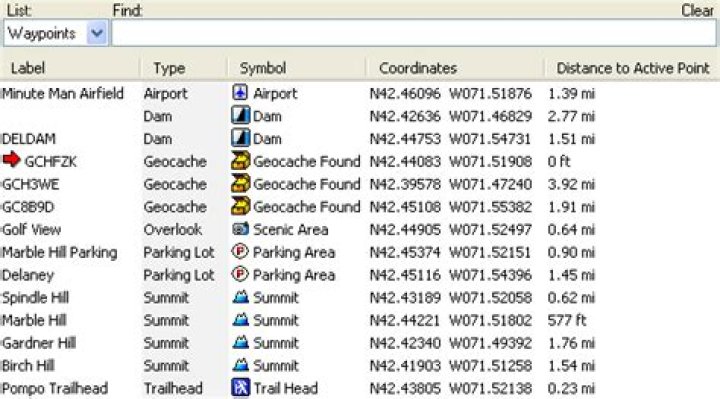Open the Waypoints list dropdown arrow
Screen dimensions: 720x399
click(97, 34)
